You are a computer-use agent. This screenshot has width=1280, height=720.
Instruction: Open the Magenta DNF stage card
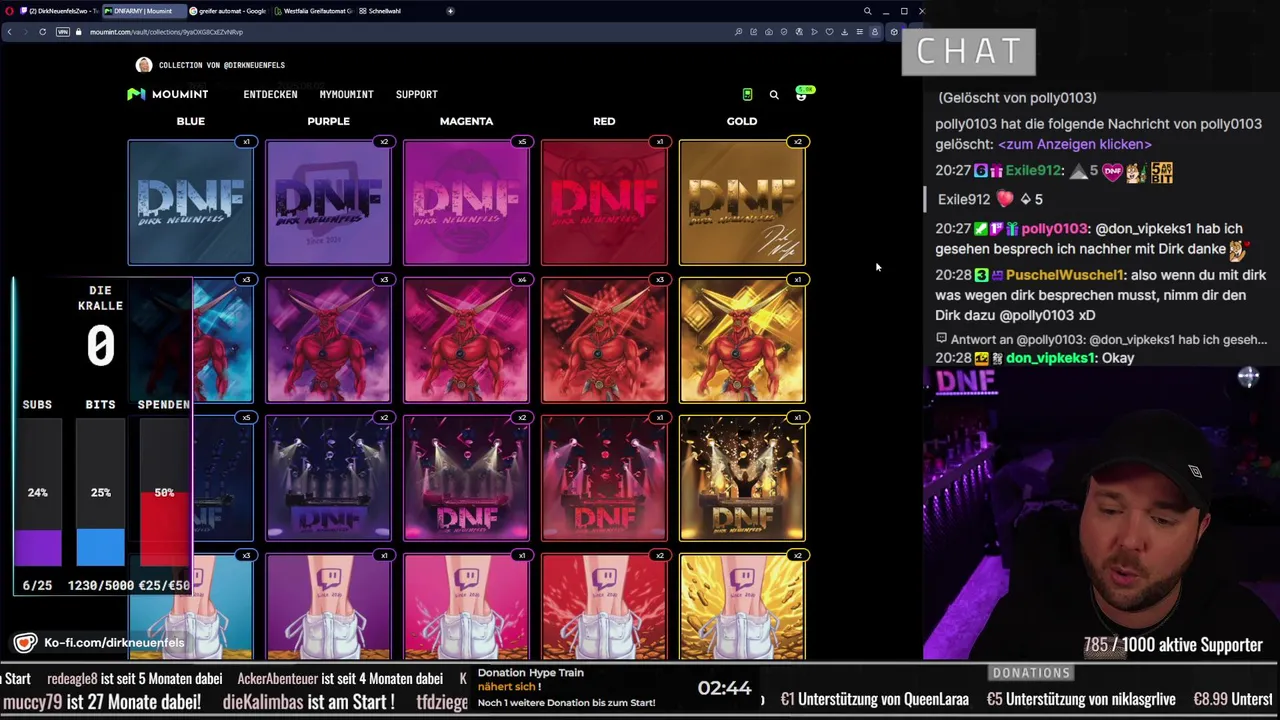(466, 479)
